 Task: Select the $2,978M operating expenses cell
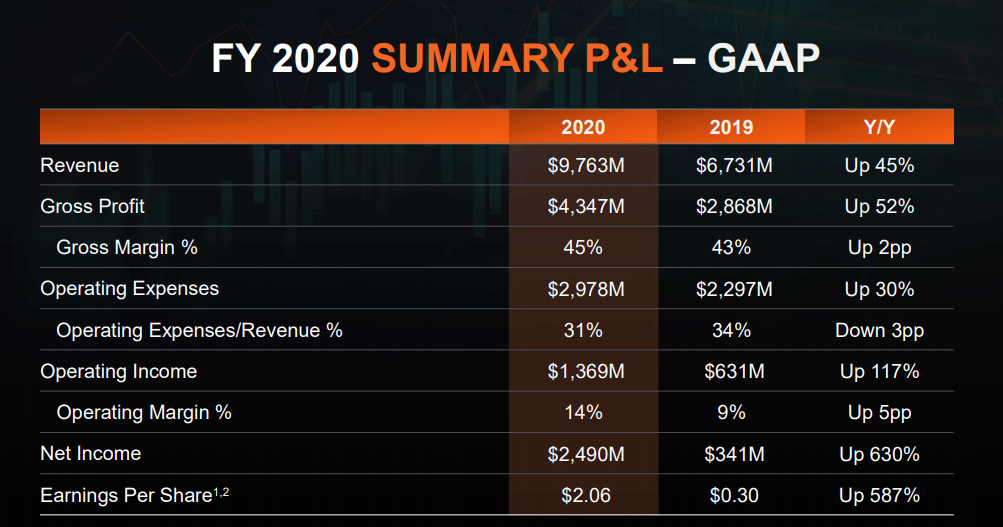tap(585, 290)
